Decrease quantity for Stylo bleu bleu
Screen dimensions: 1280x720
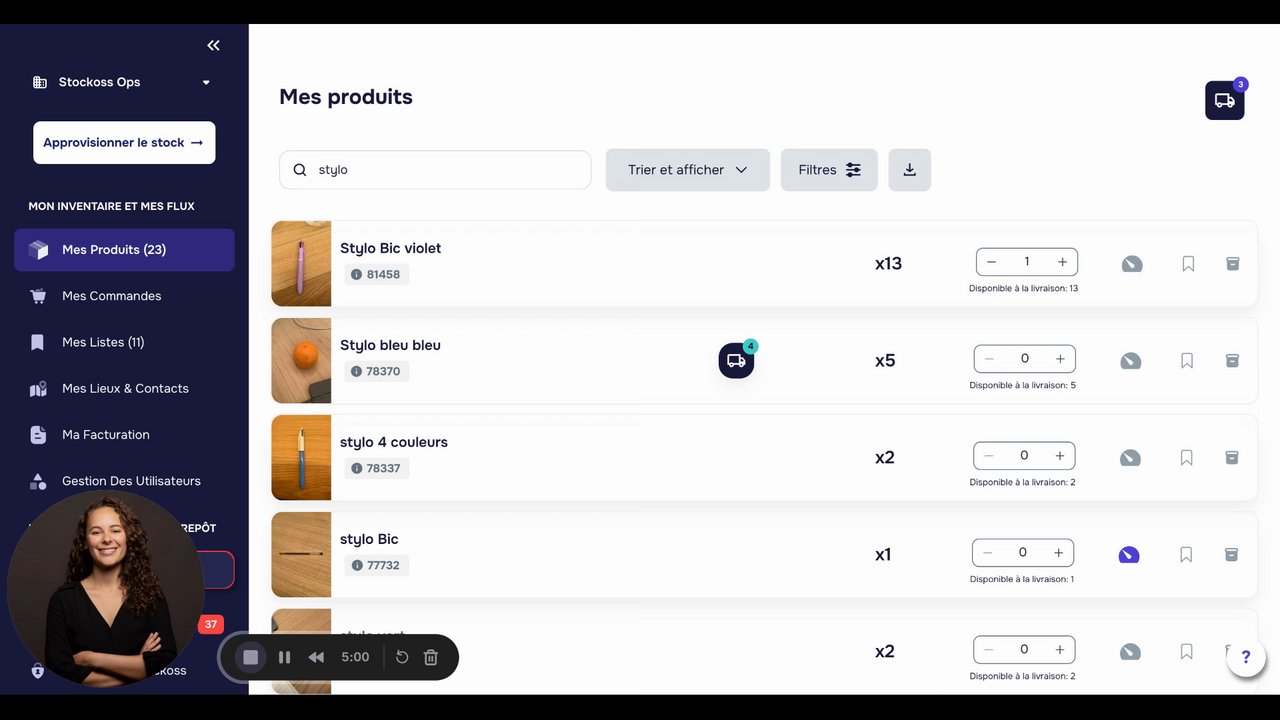pyautogui.click(x=989, y=359)
